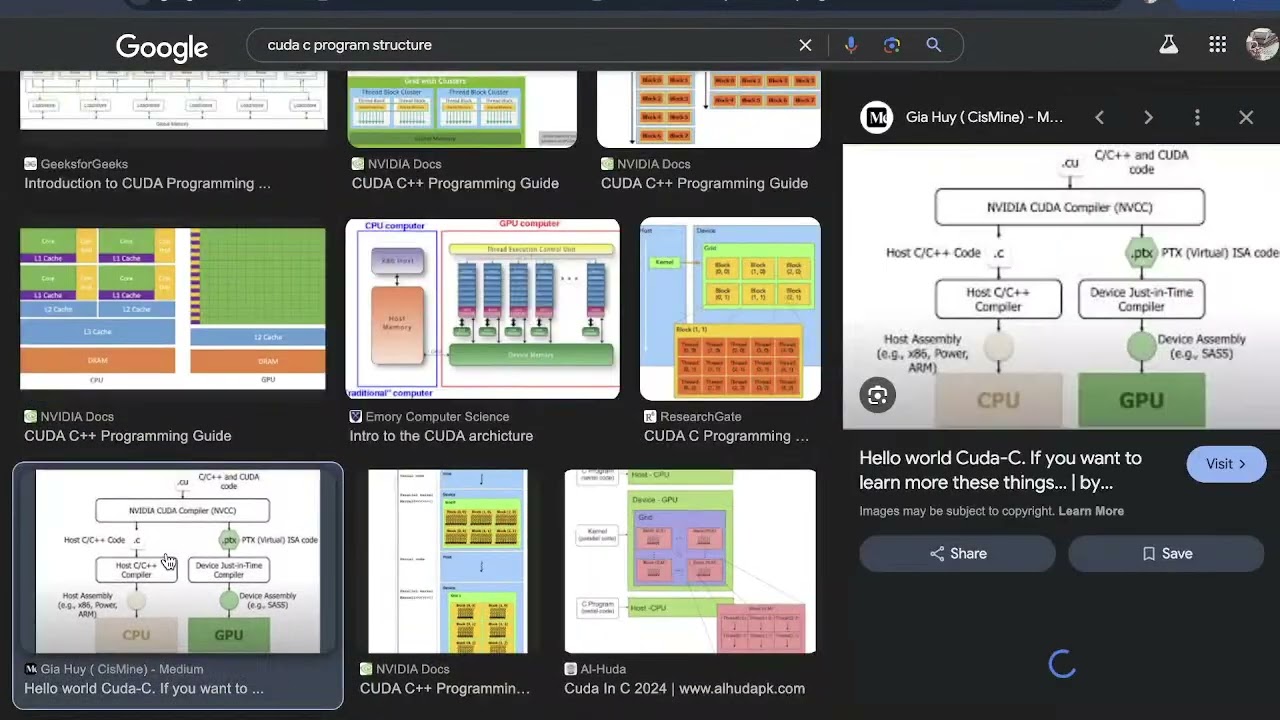Open Search Labs flask icon
The width and height of the screenshot is (1280, 720).
(x=1168, y=45)
